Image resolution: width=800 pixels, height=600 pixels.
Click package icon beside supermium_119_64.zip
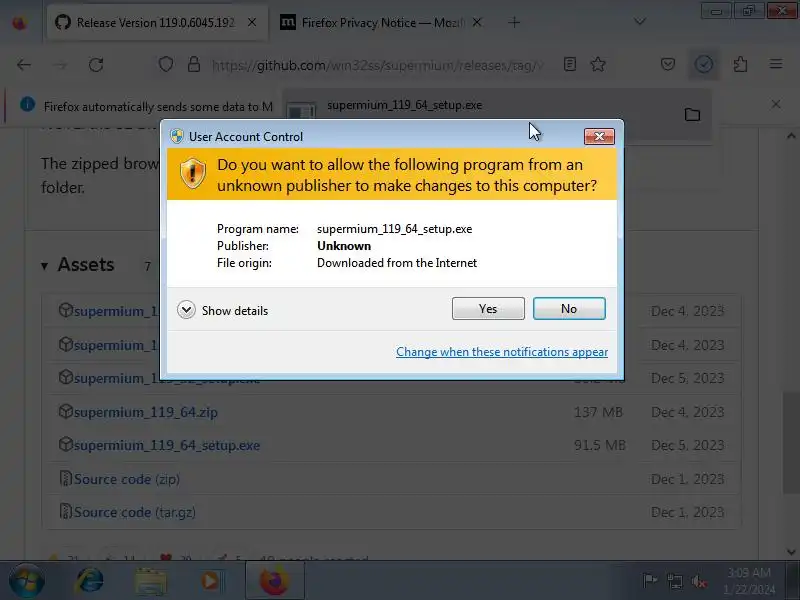pyautogui.click(x=66, y=411)
